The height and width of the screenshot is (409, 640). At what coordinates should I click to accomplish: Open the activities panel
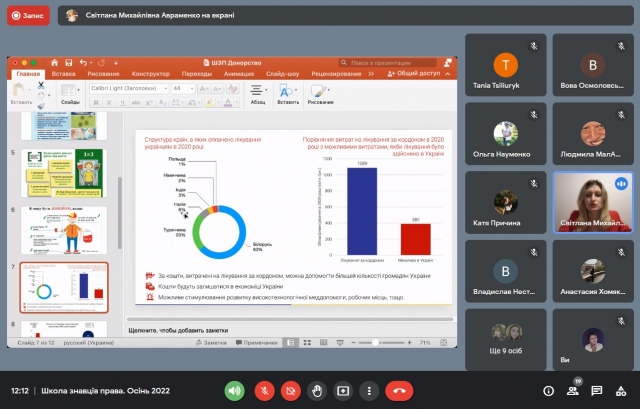[621, 391]
